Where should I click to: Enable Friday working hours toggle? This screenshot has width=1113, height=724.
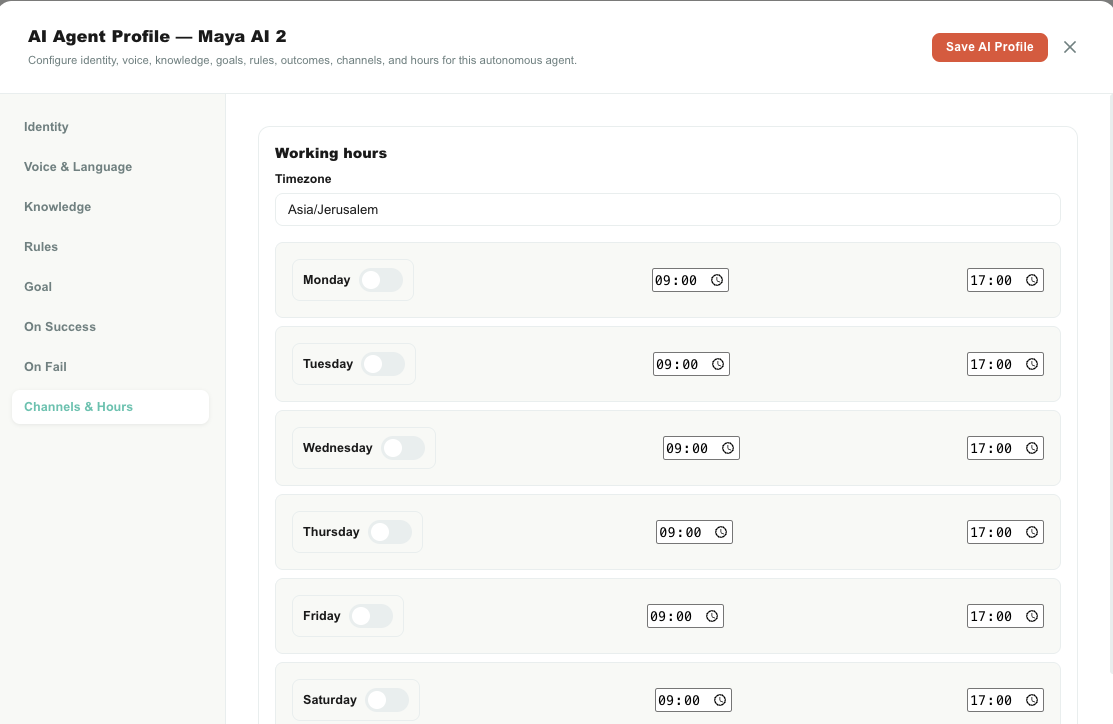click(371, 616)
